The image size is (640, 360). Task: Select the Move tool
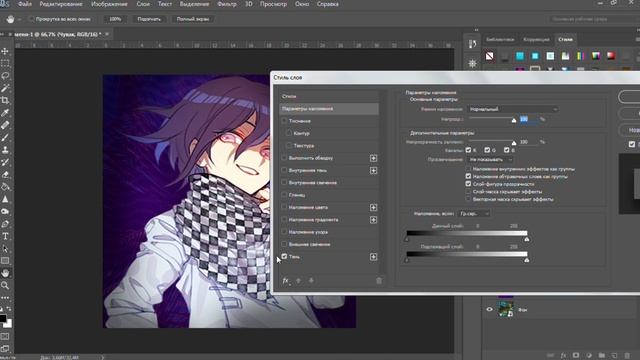[5, 51]
